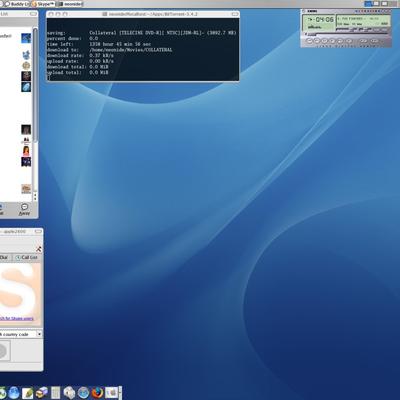The height and width of the screenshot is (400, 400).
Task: Click the white cube package icon in the dock
Action: 69,393
